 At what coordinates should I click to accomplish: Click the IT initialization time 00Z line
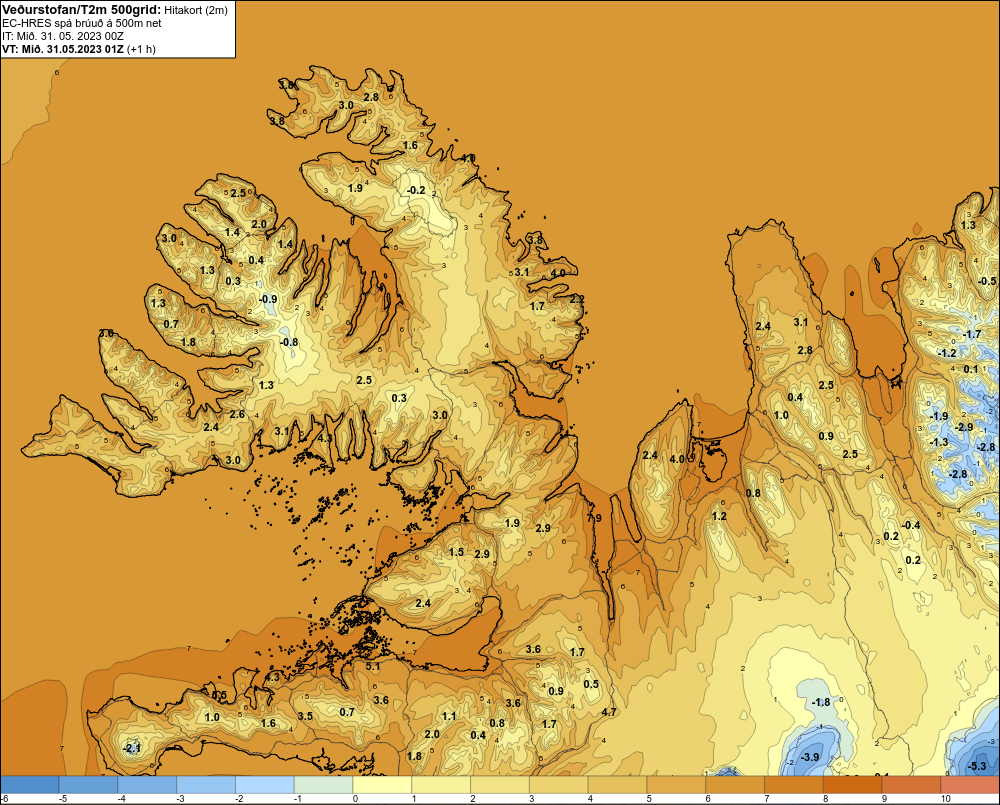(62, 36)
